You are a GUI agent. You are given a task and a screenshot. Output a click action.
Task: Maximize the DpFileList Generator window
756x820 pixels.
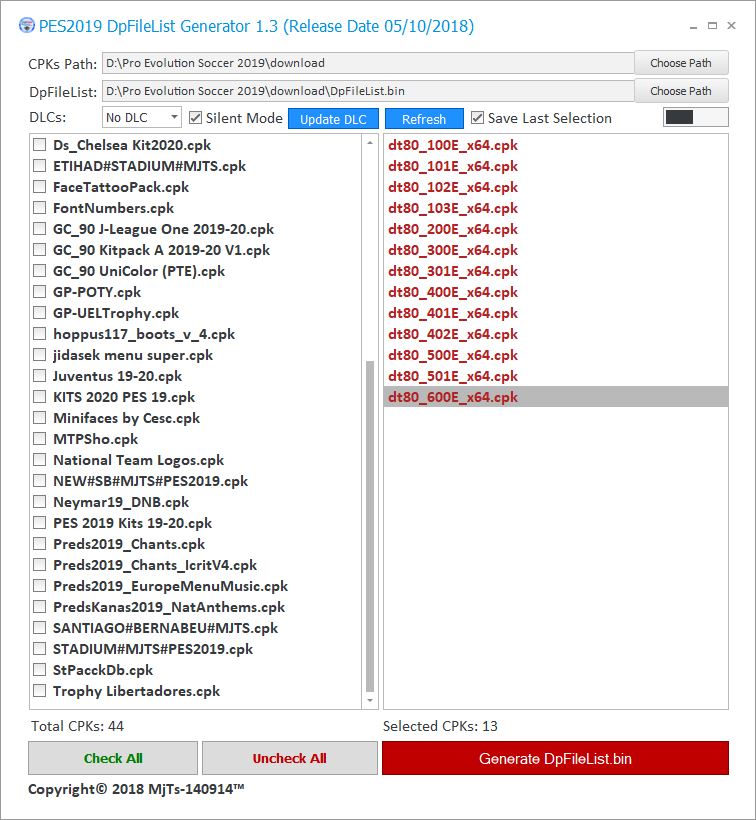click(x=712, y=25)
